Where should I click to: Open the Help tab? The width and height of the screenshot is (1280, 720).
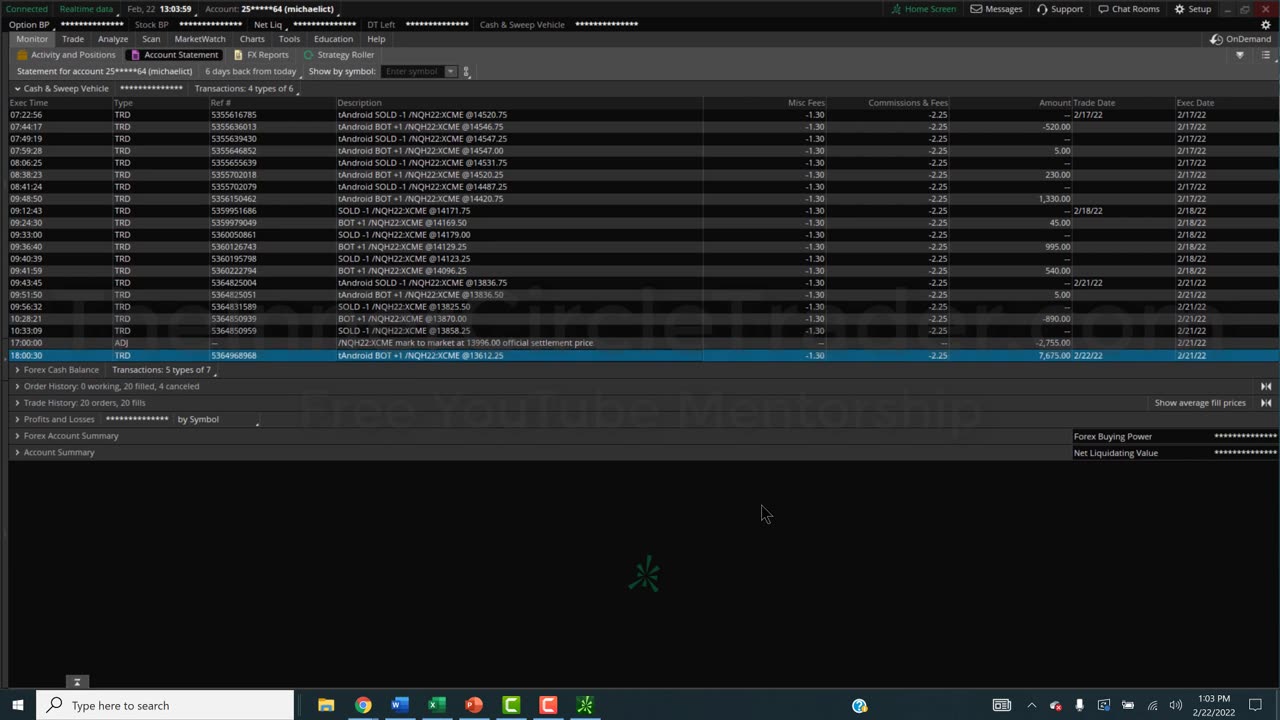coord(376,39)
